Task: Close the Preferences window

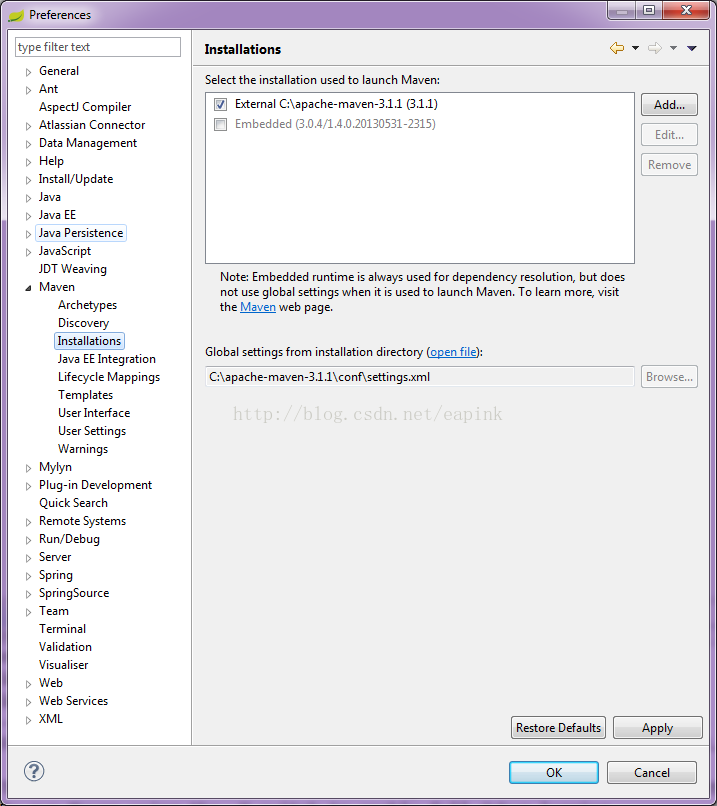Action: (687, 10)
